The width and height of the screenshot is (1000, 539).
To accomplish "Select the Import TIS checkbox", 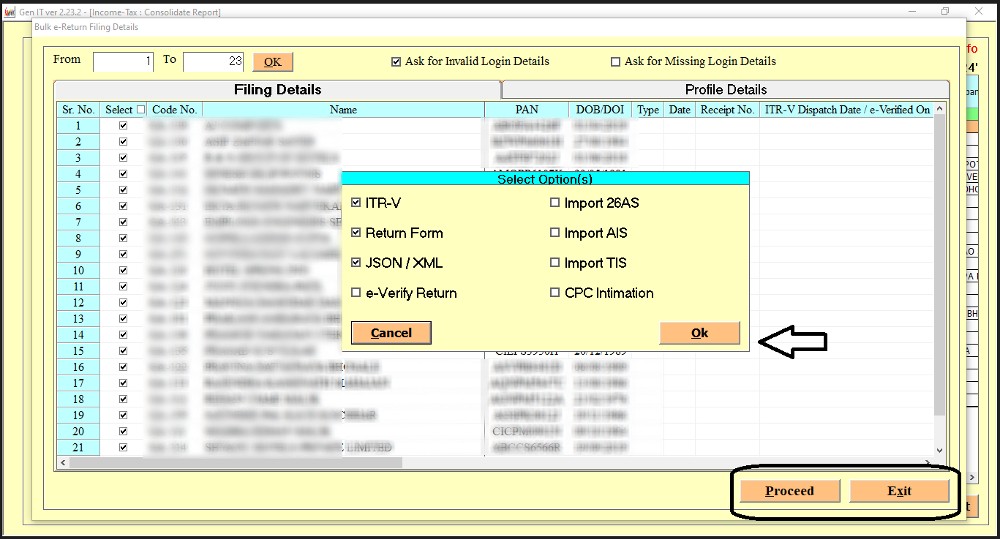I will coord(556,263).
